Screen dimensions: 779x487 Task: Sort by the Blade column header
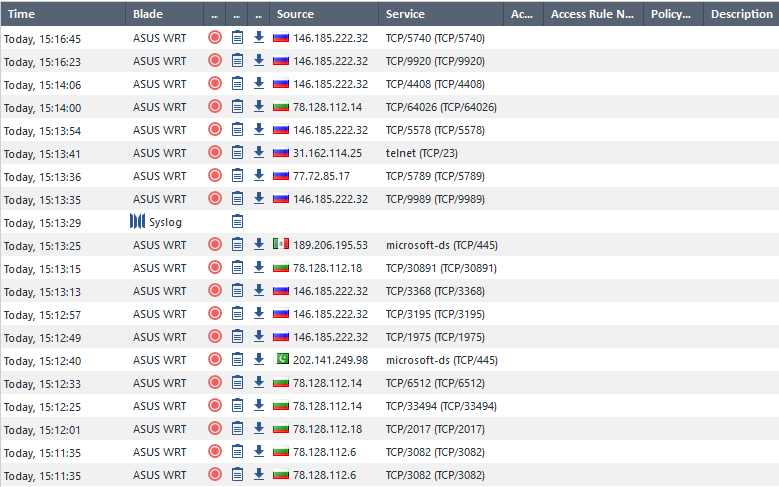[x=164, y=13]
